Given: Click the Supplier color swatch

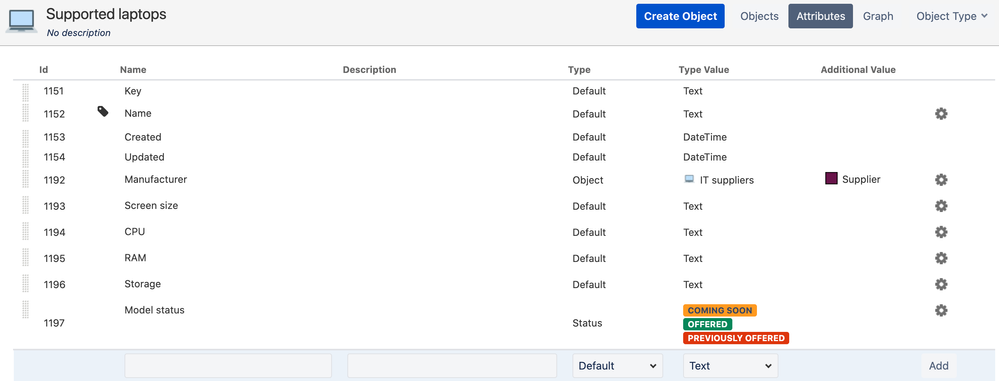Looking at the screenshot, I should coord(831,179).
